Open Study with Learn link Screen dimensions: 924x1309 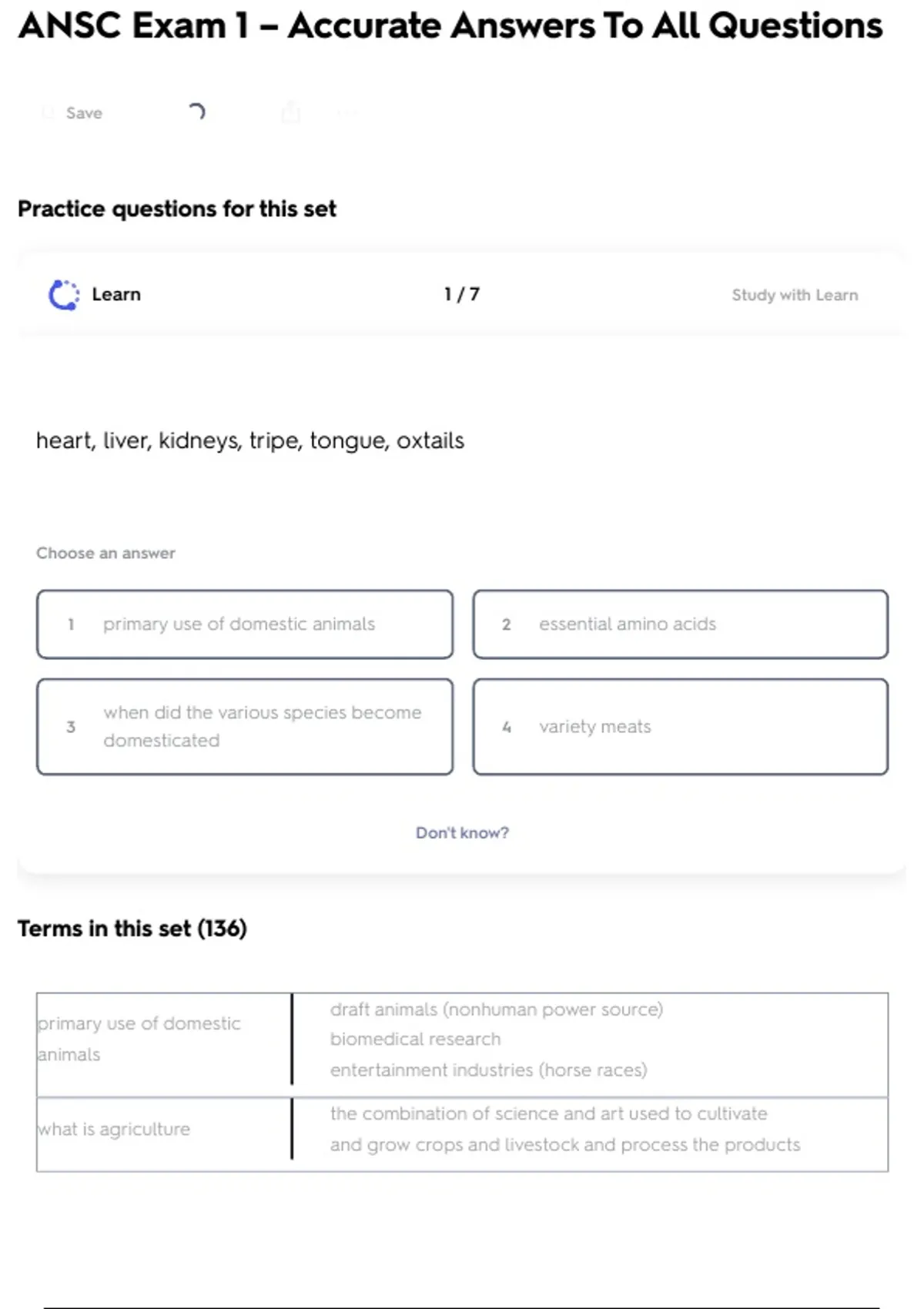click(x=794, y=295)
